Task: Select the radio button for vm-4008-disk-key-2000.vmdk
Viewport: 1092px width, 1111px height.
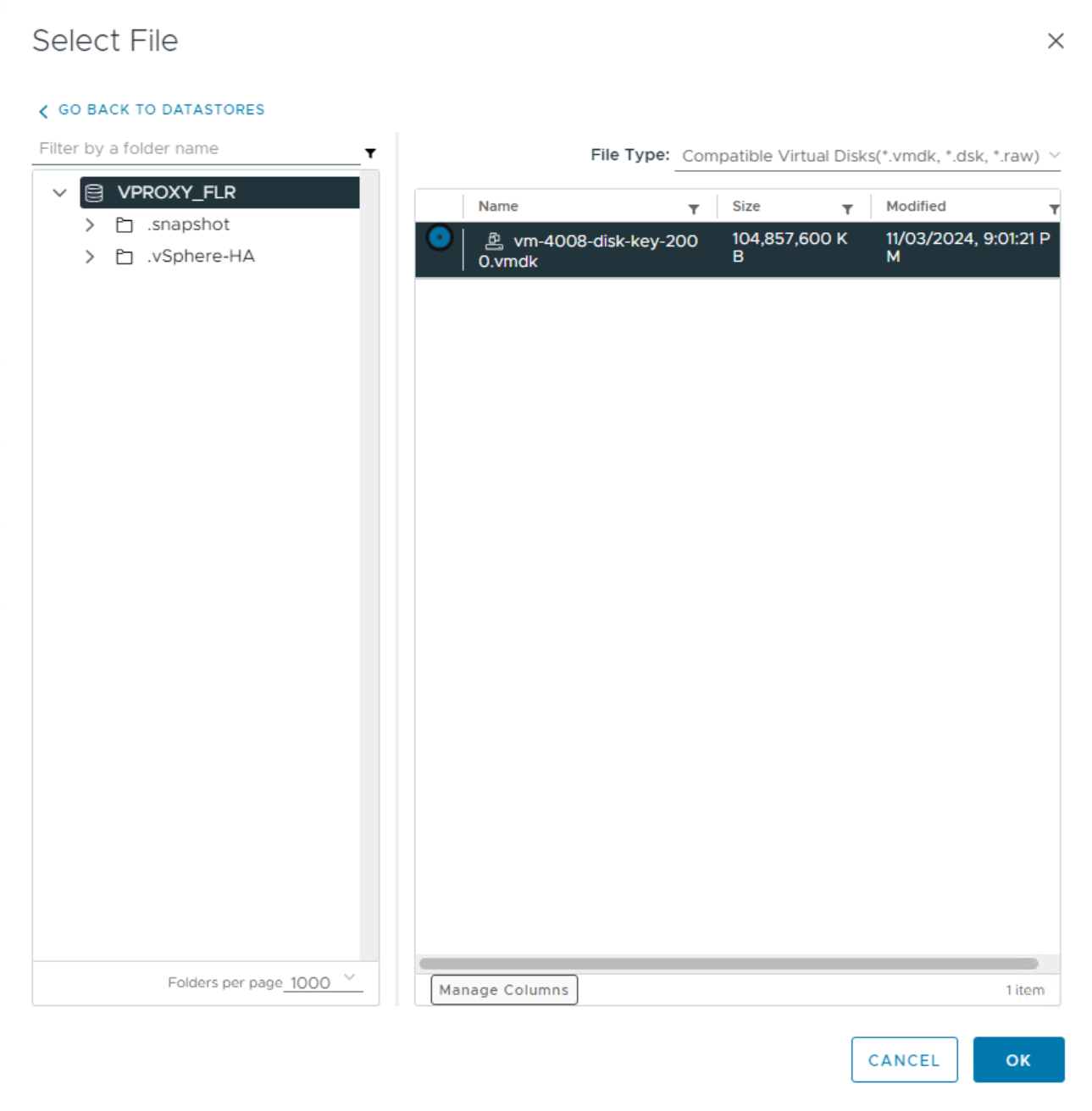Action: (439, 238)
